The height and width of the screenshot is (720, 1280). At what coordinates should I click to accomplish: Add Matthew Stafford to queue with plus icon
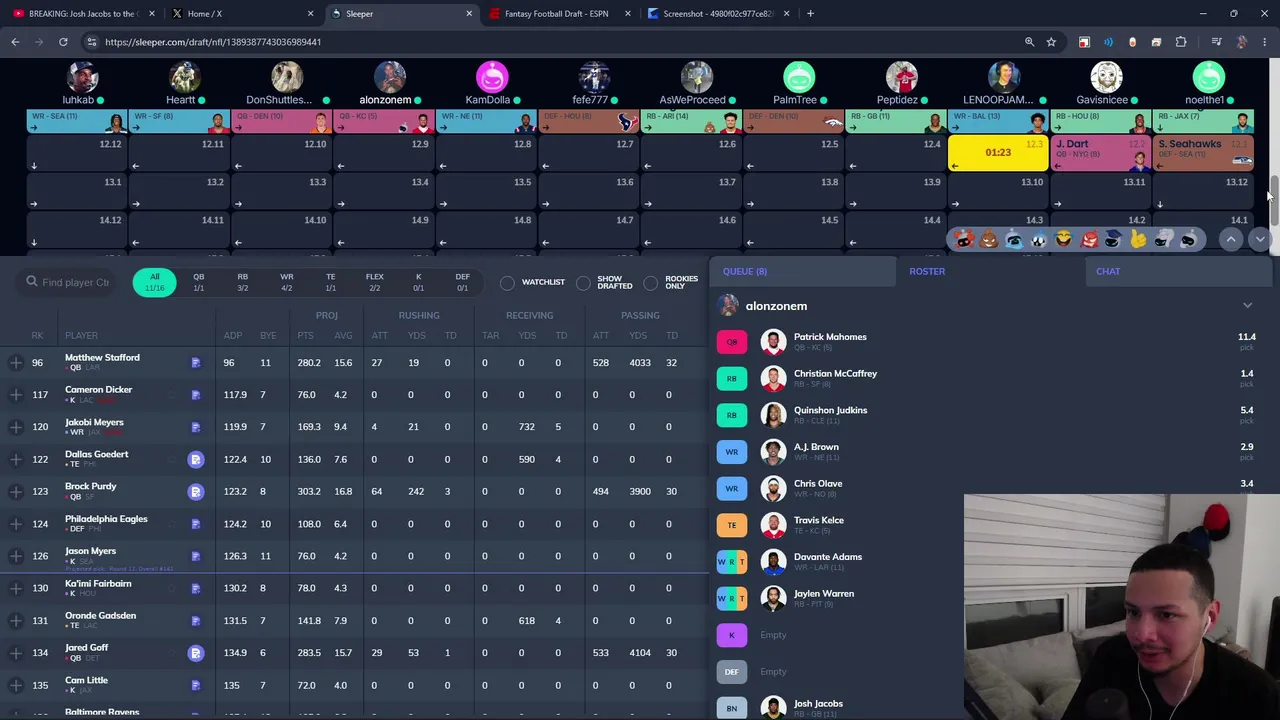pos(16,363)
